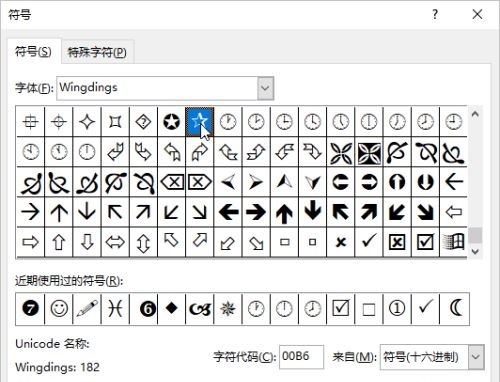Choose the boxed check mark in the grid
Screen dimensions: 500x382
[426, 242]
